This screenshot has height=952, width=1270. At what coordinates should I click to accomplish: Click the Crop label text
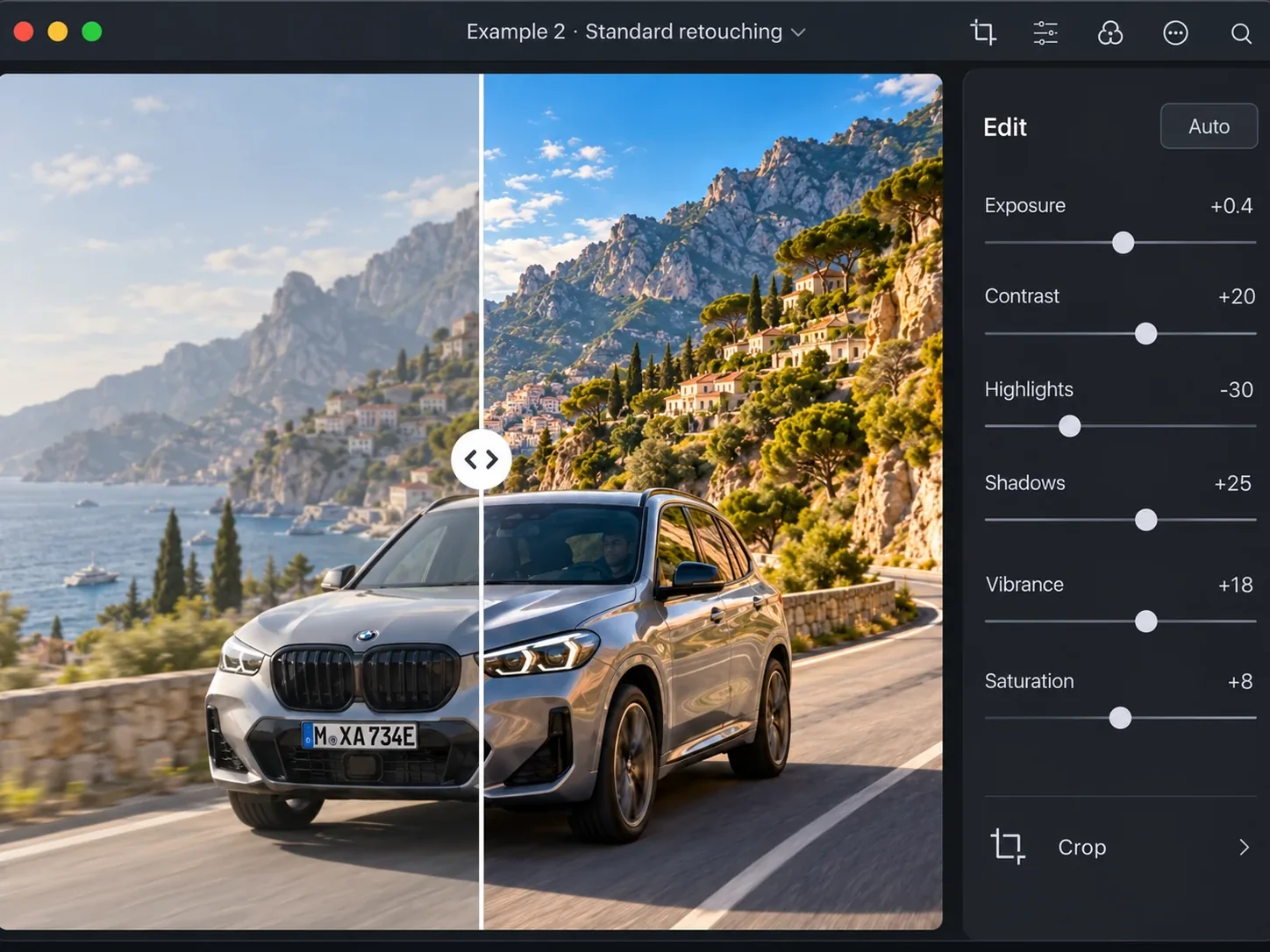[1082, 848]
